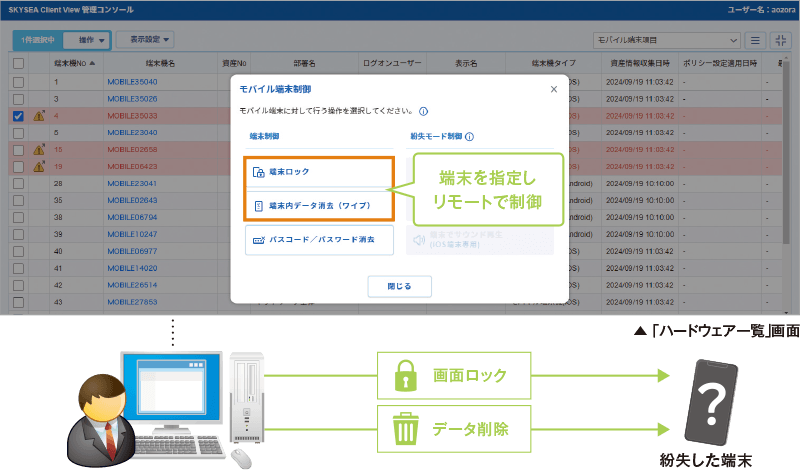
Task: Click info icon next to 紛失モード制御
Action: (x=469, y=137)
